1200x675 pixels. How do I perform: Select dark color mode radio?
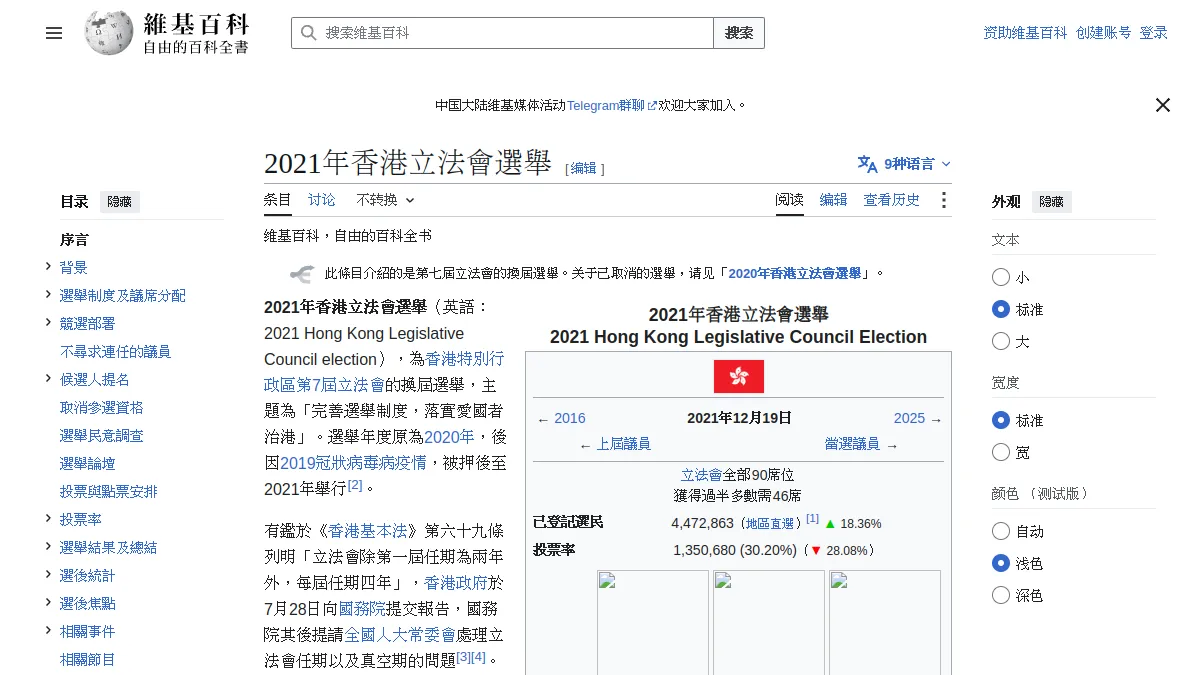[x=1001, y=595]
